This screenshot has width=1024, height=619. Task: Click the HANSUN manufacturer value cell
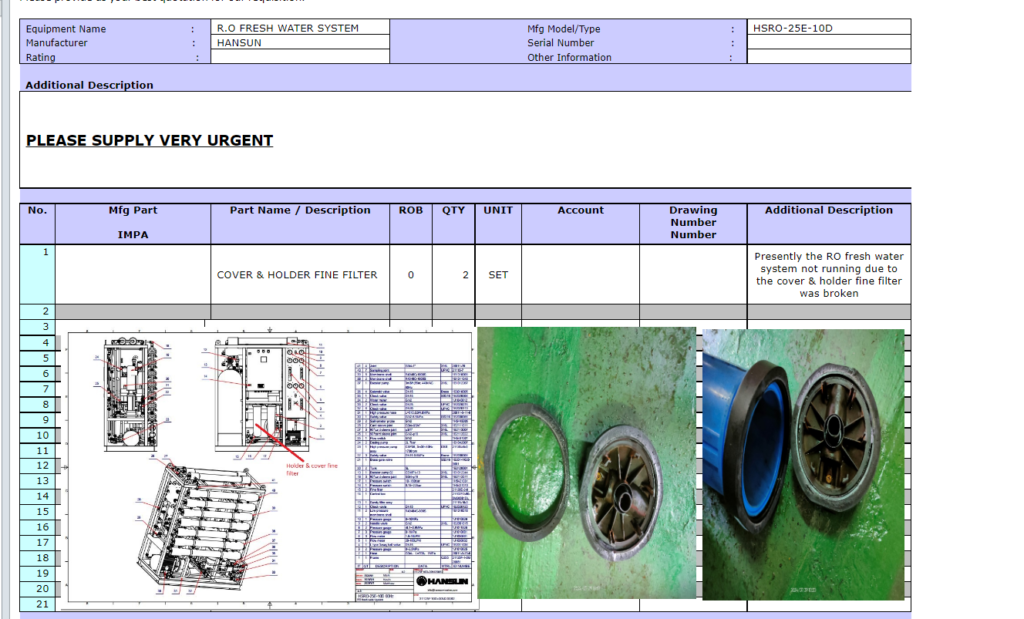(300, 43)
